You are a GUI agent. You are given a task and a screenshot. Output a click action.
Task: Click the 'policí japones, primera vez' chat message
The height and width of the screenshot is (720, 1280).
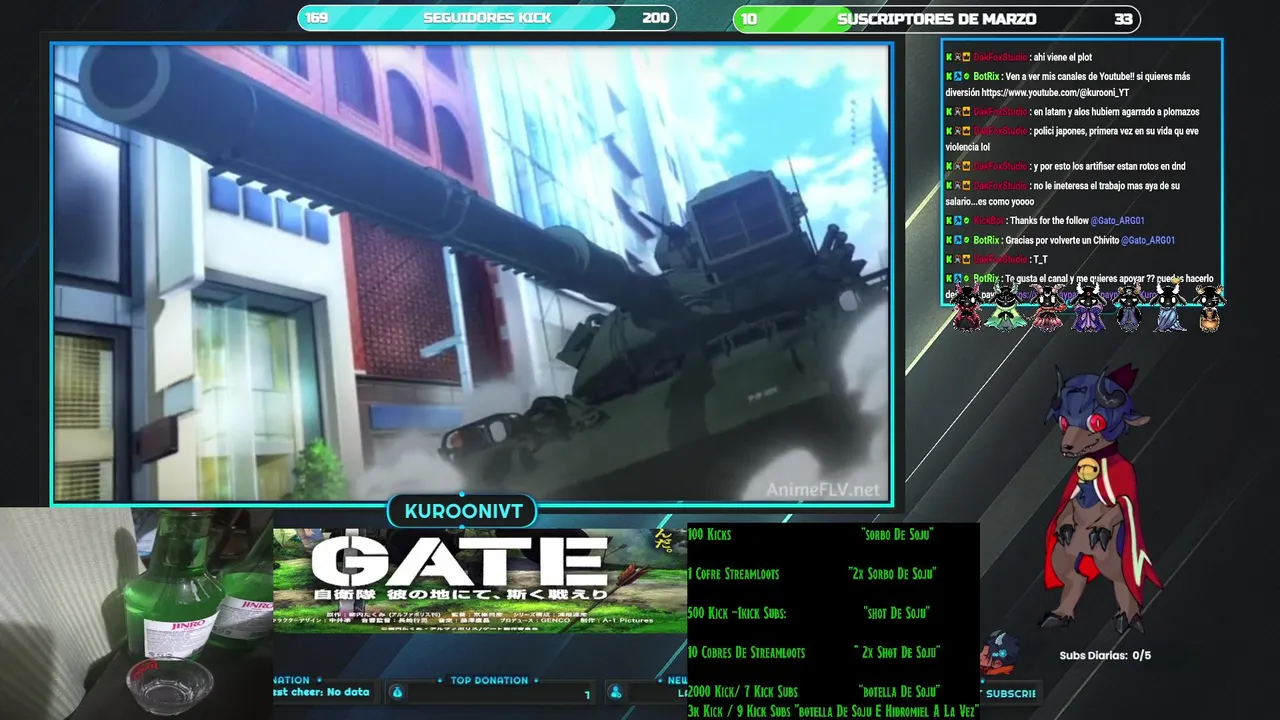tap(1072, 139)
